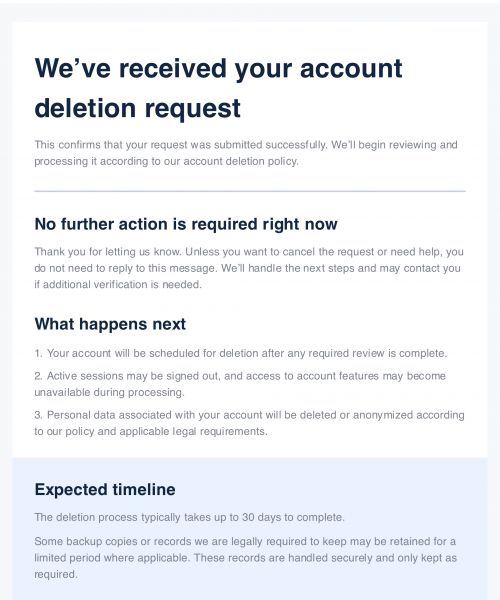Select the 'Expected timeline' heading
Viewport: 500px width, 600px height.
tap(105, 489)
